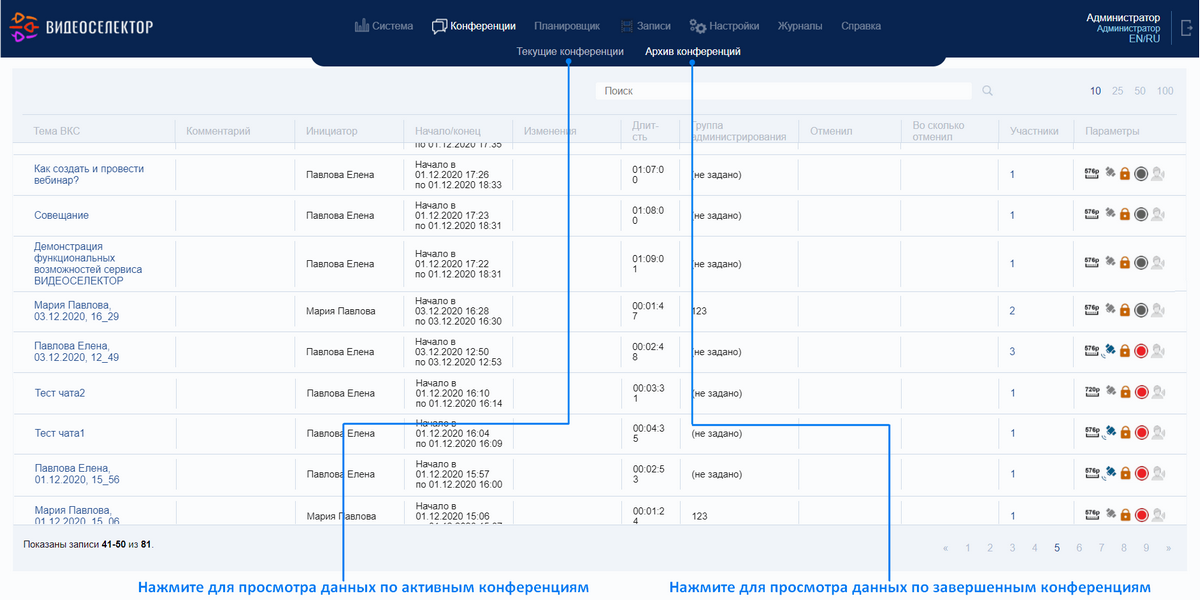Screen dimensions: 1200x600
Task: Show 50 records per page
Action: point(1140,91)
